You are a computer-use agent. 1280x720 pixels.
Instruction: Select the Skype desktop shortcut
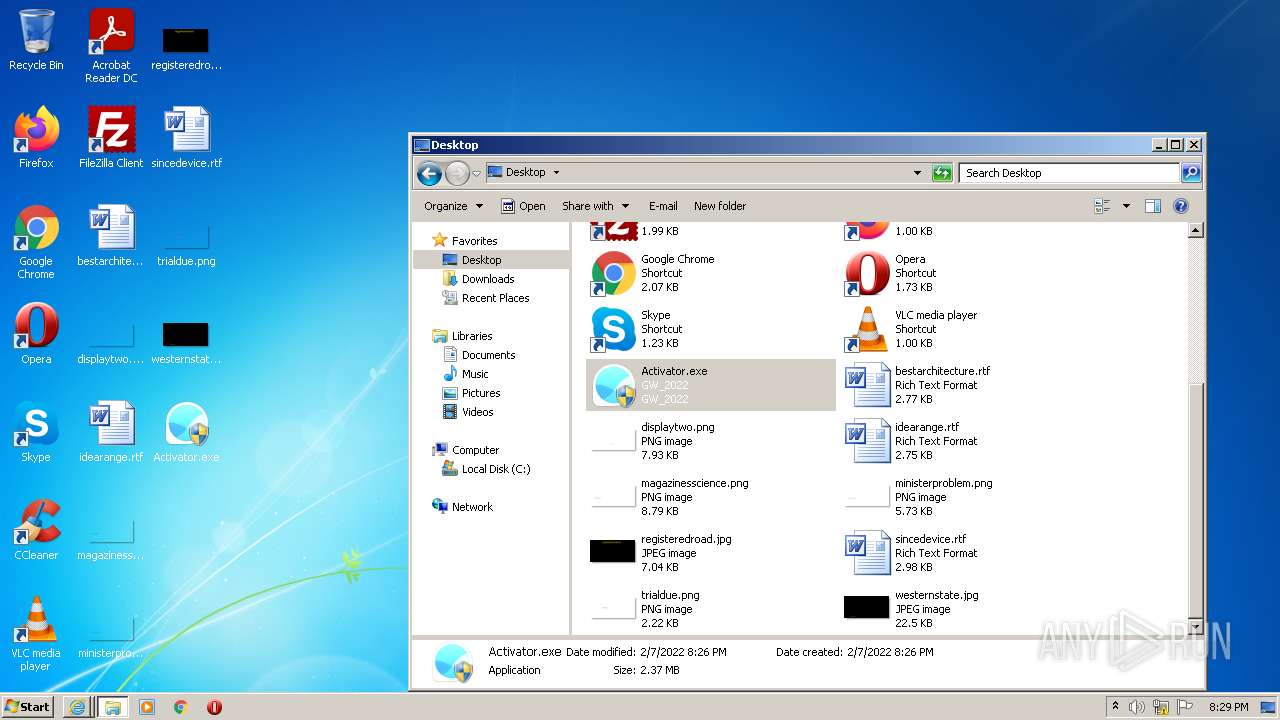click(x=36, y=432)
